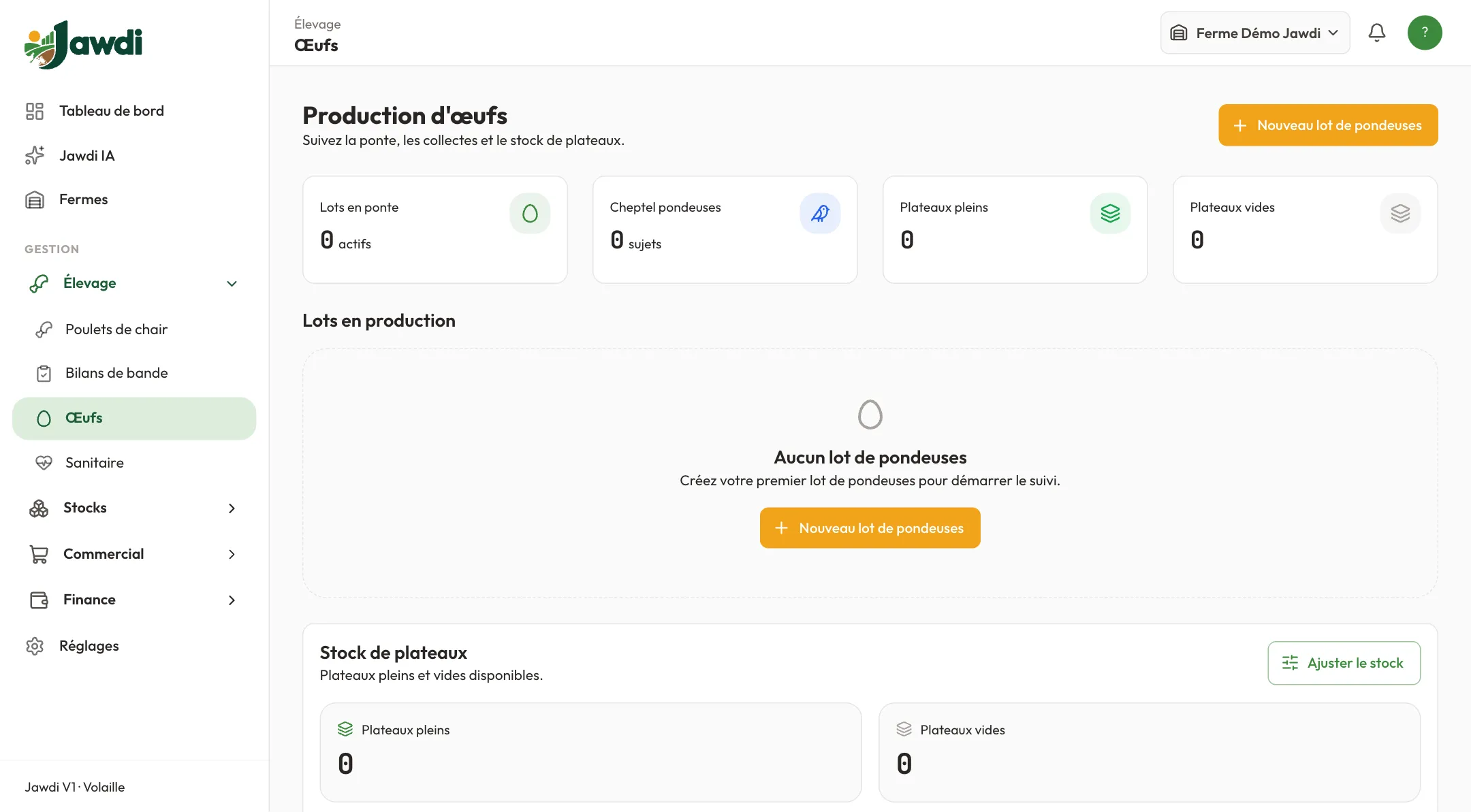Screen dimensions: 1471x812
Task: Open Poulets de chair page
Action: (134, 329)
